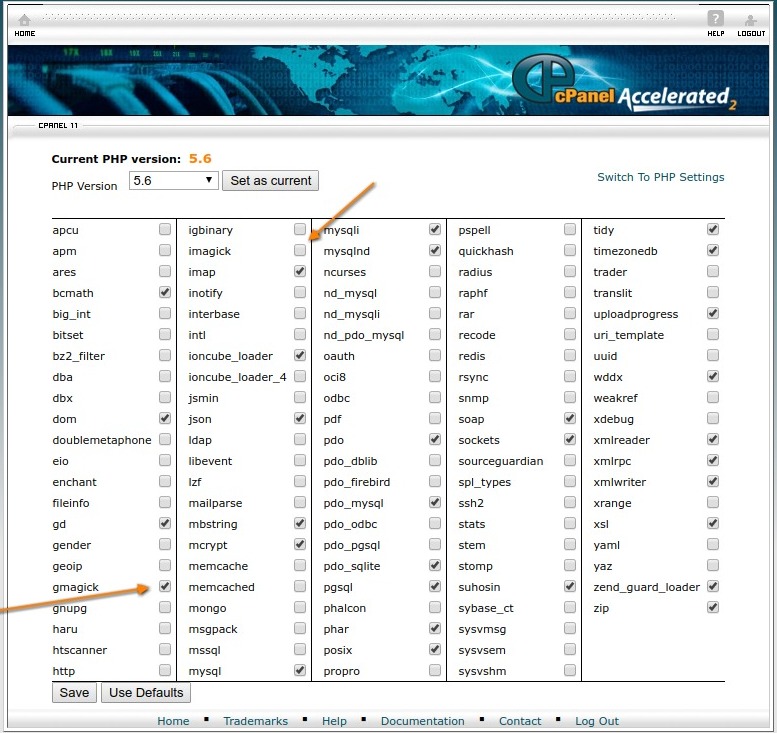
Task: Open the PHP Version dropdown
Action: tap(173, 180)
